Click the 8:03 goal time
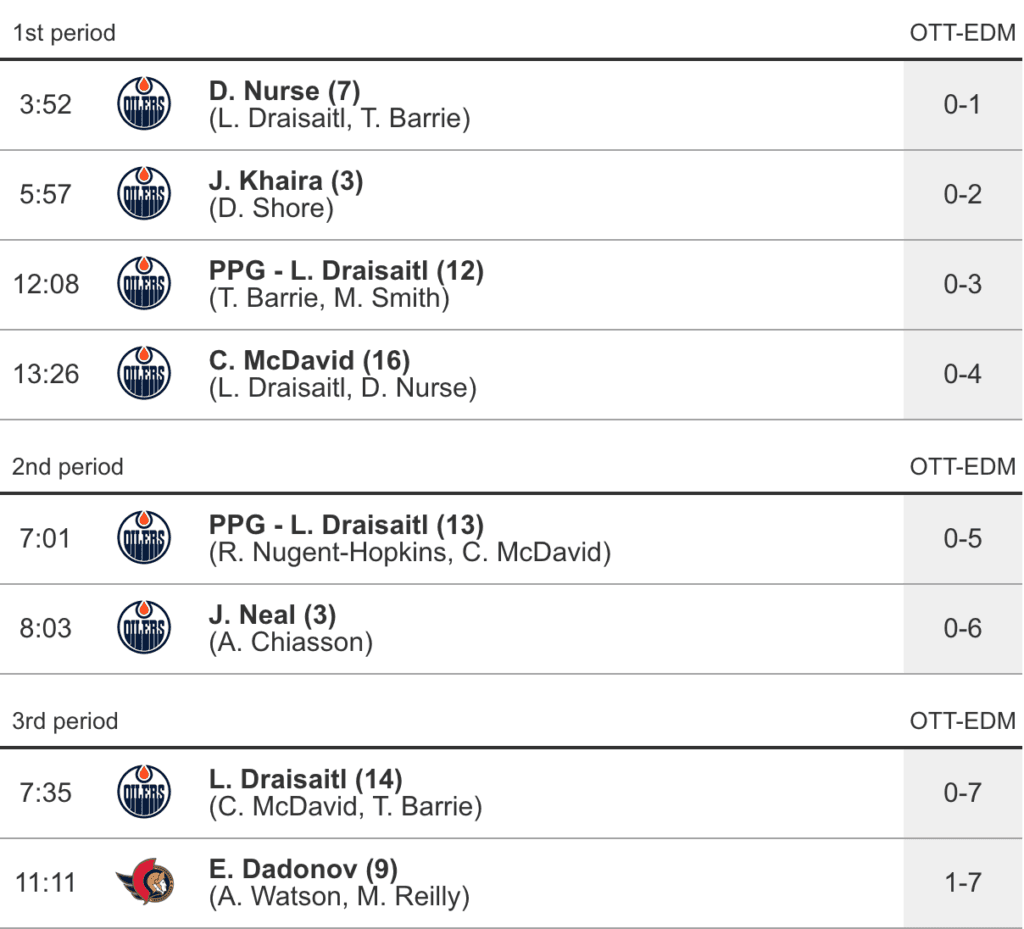 pyautogui.click(x=45, y=628)
